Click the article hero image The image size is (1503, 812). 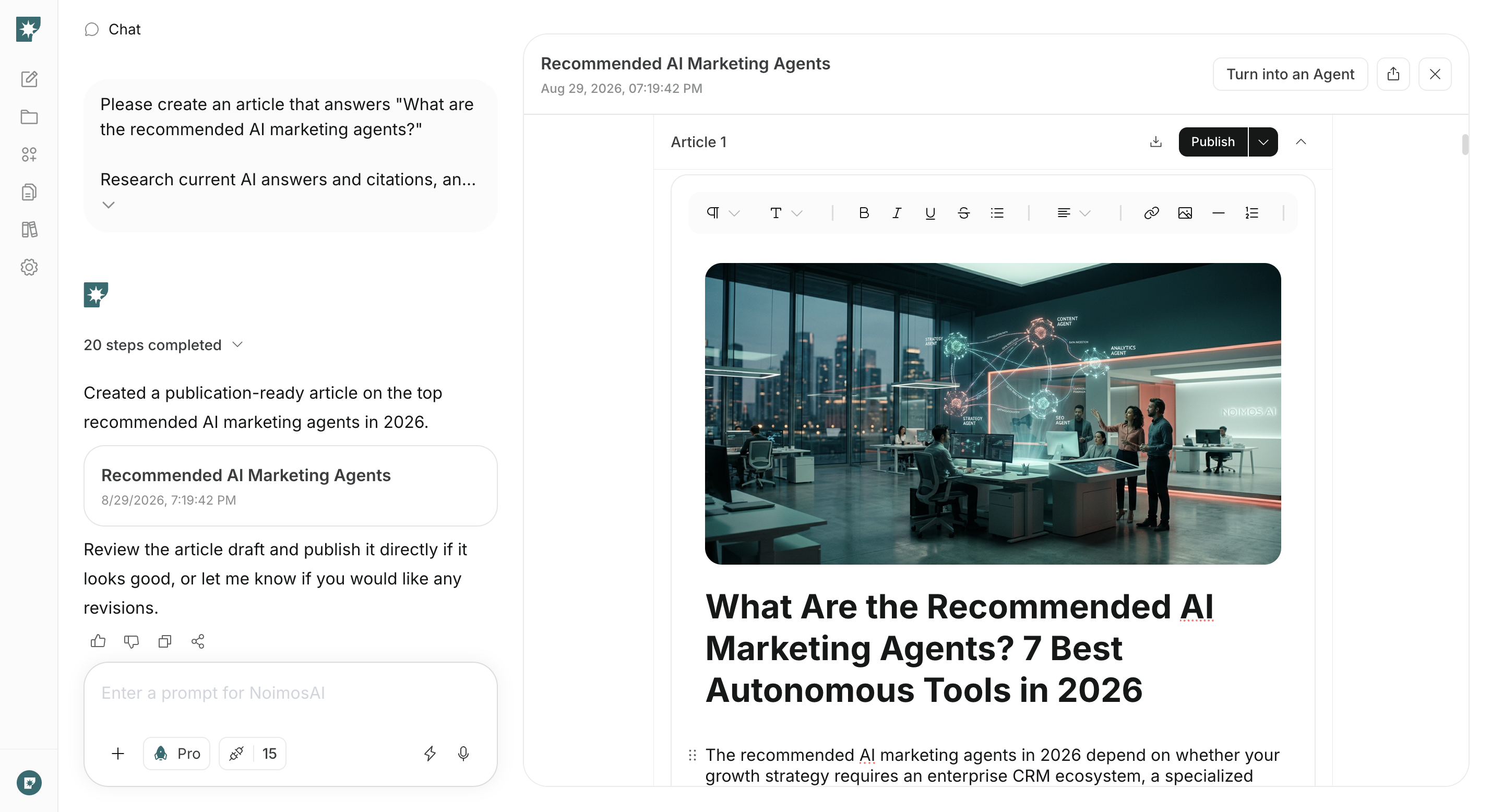[993, 414]
